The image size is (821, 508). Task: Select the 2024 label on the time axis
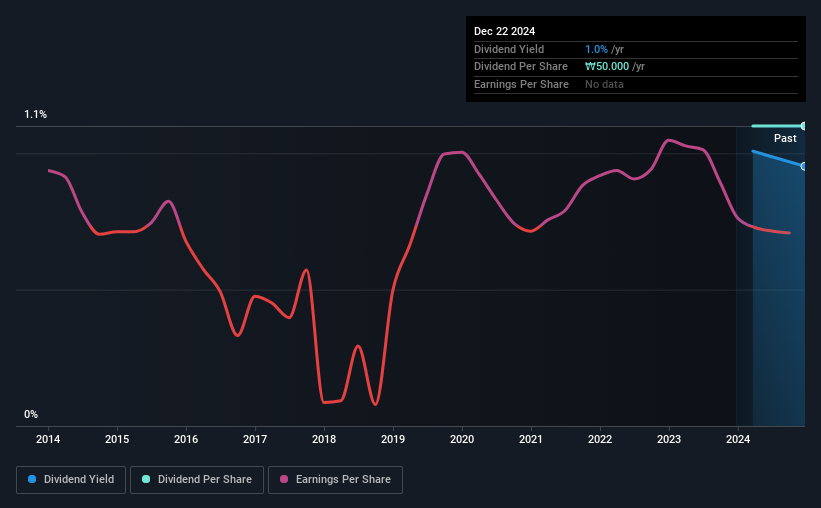[x=738, y=439]
